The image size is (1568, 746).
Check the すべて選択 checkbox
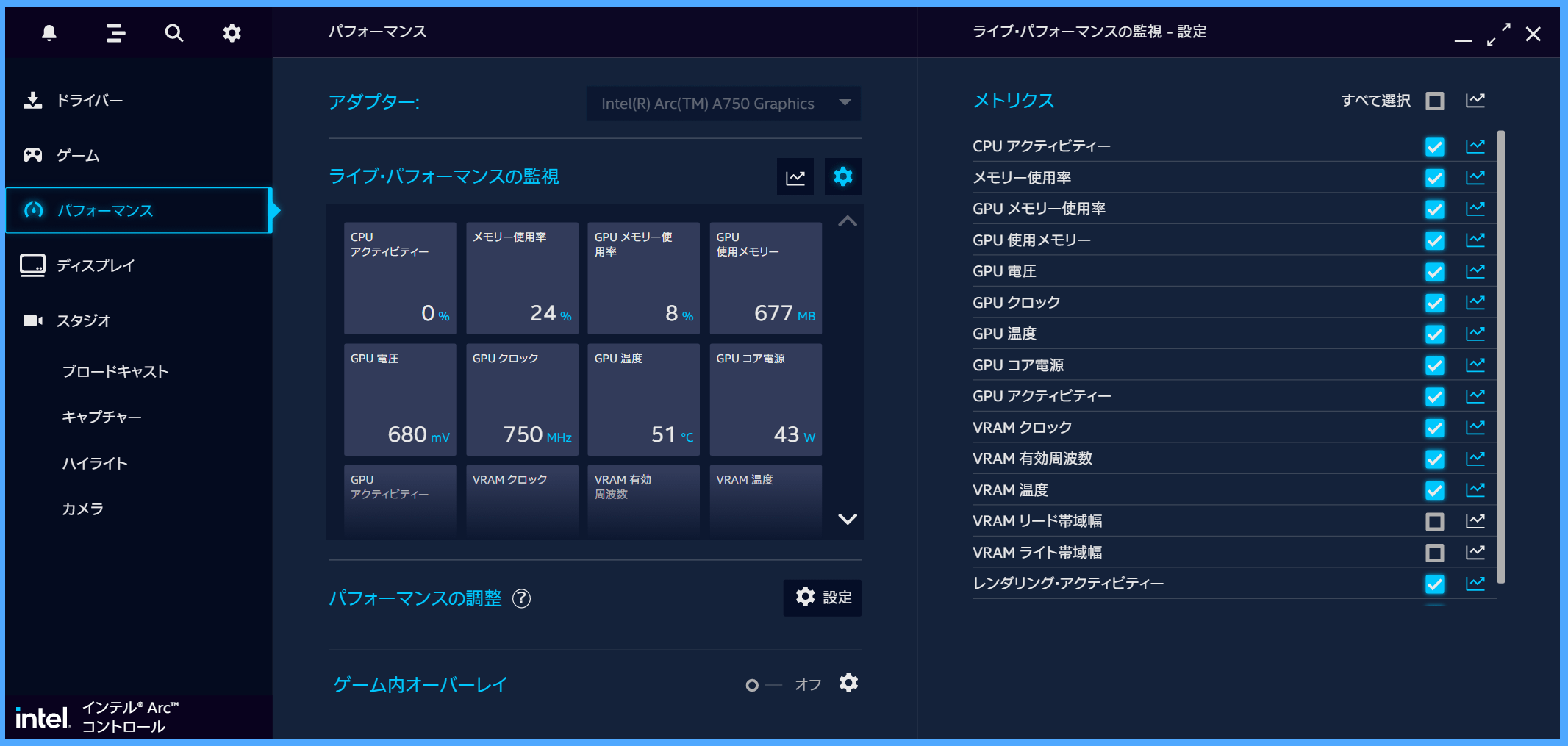pos(1435,101)
